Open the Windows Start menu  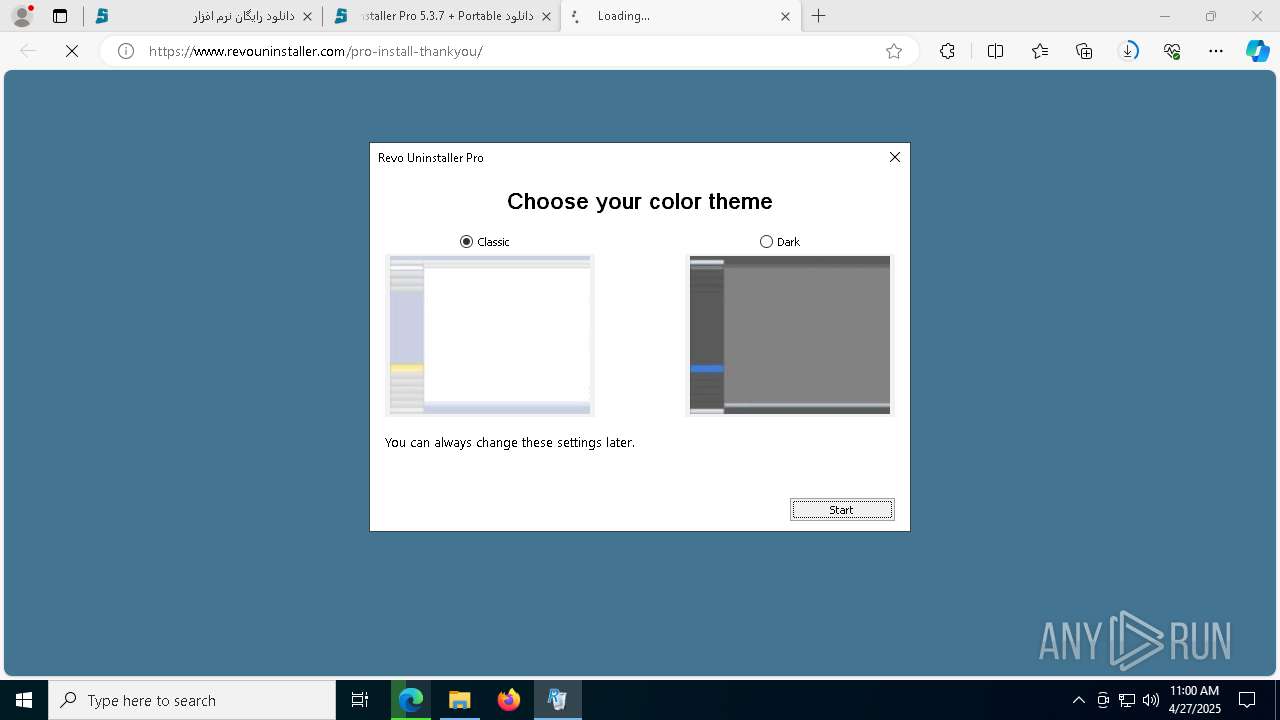pos(24,700)
